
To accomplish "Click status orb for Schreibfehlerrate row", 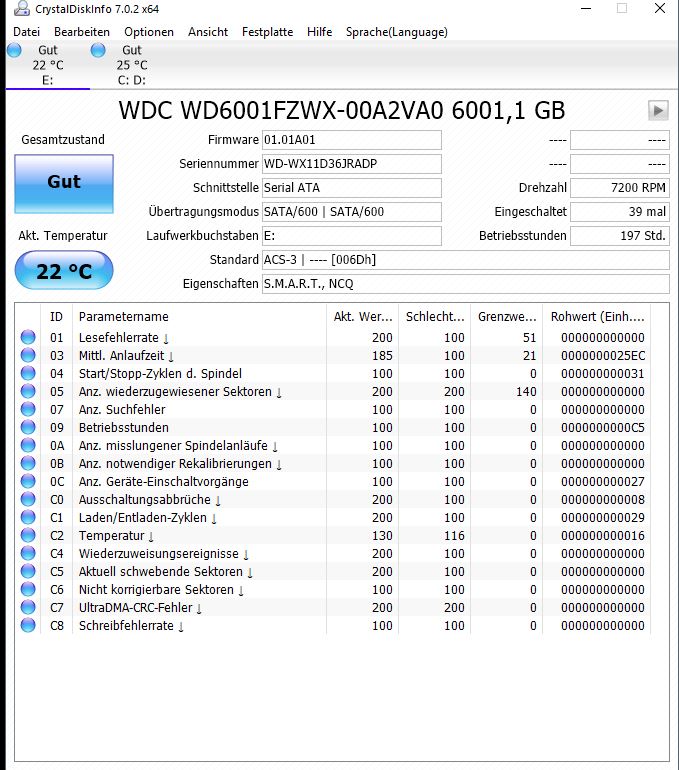I will tap(28, 626).
